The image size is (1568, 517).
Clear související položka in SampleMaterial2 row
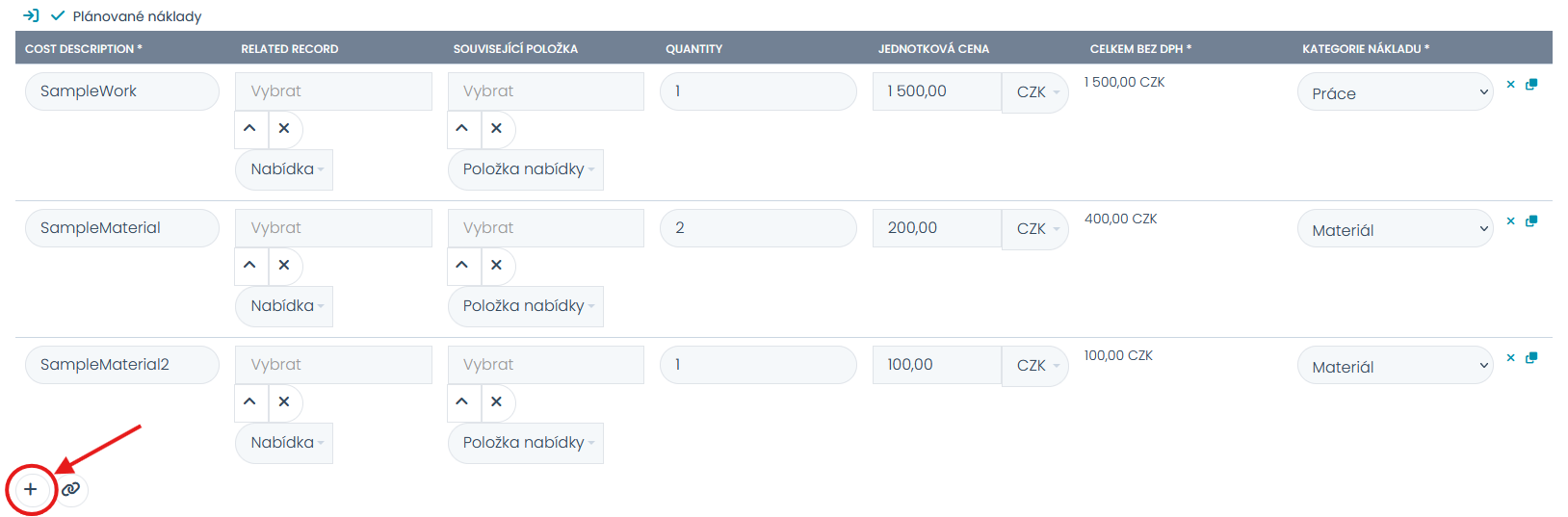pos(496,401)
